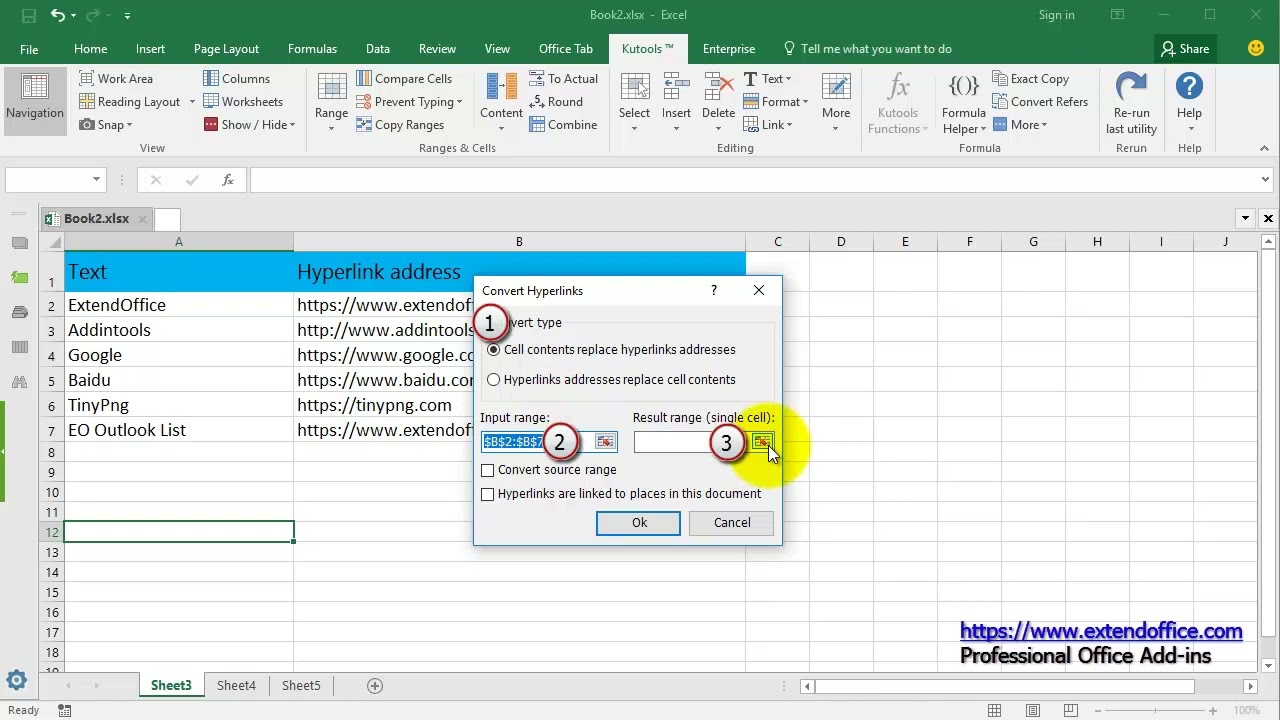Expand the Format dropdown
Viewport: 1280px width, 720px height.
pos(804,102)
